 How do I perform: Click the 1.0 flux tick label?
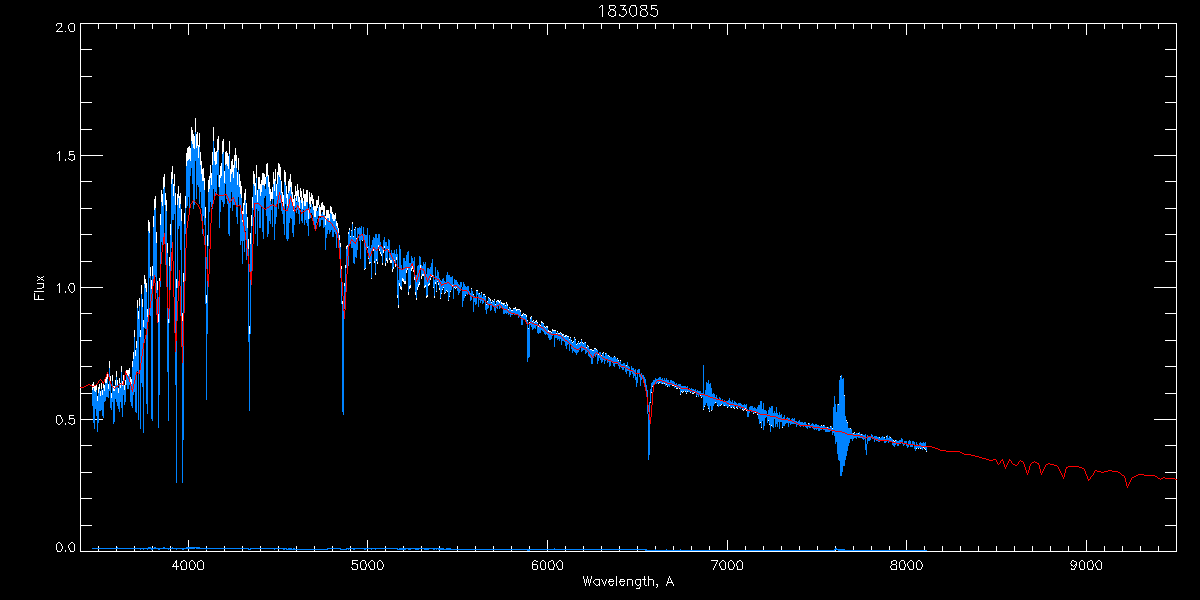65,288
